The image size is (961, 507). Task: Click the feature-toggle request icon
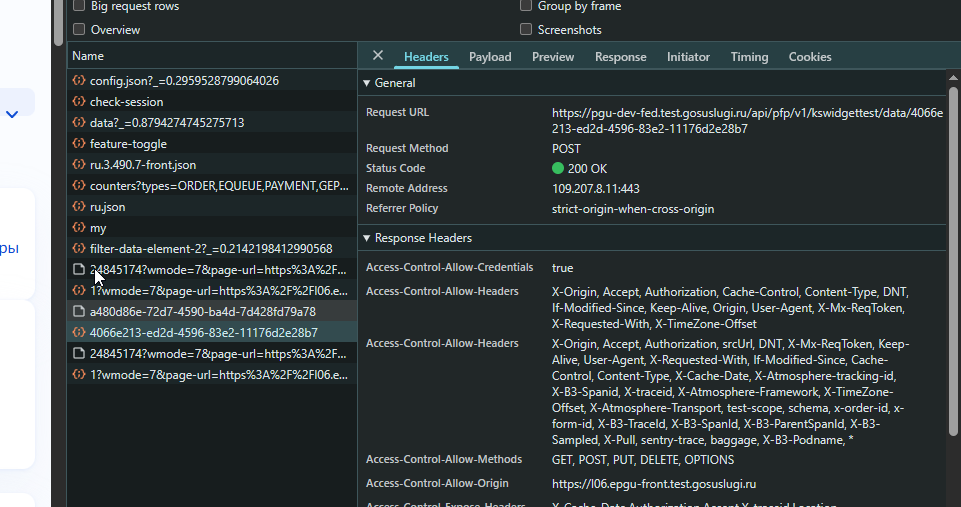pos(78,143)
